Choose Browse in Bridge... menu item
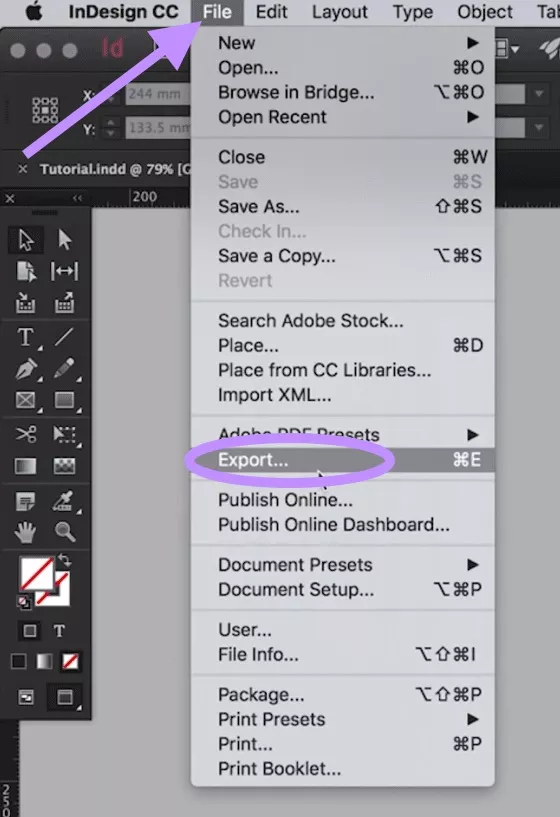 [x=343, y=92]
